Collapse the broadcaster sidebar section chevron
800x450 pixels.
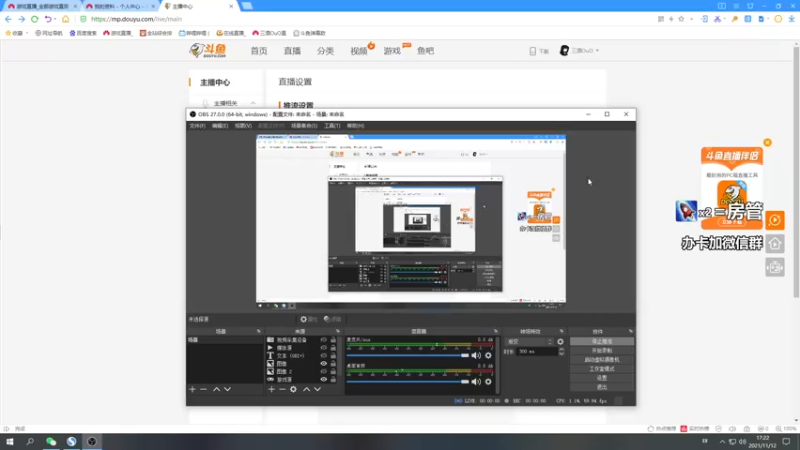pyautogui.click(x=253, y=103)
